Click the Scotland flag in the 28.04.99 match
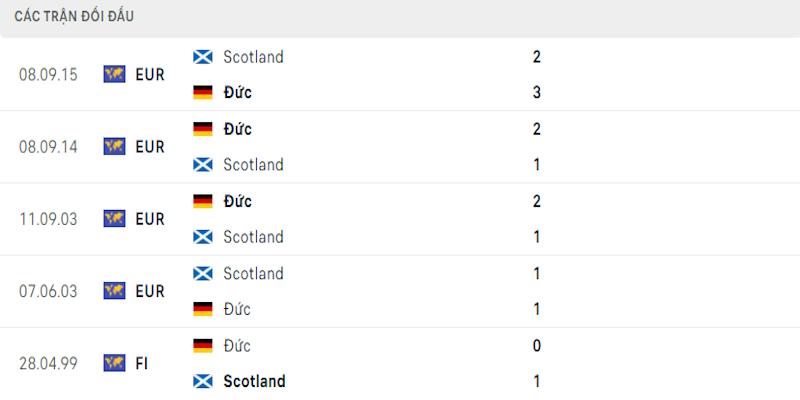The width and height of the screenshot is (800, 400). [x=203, y=381]
